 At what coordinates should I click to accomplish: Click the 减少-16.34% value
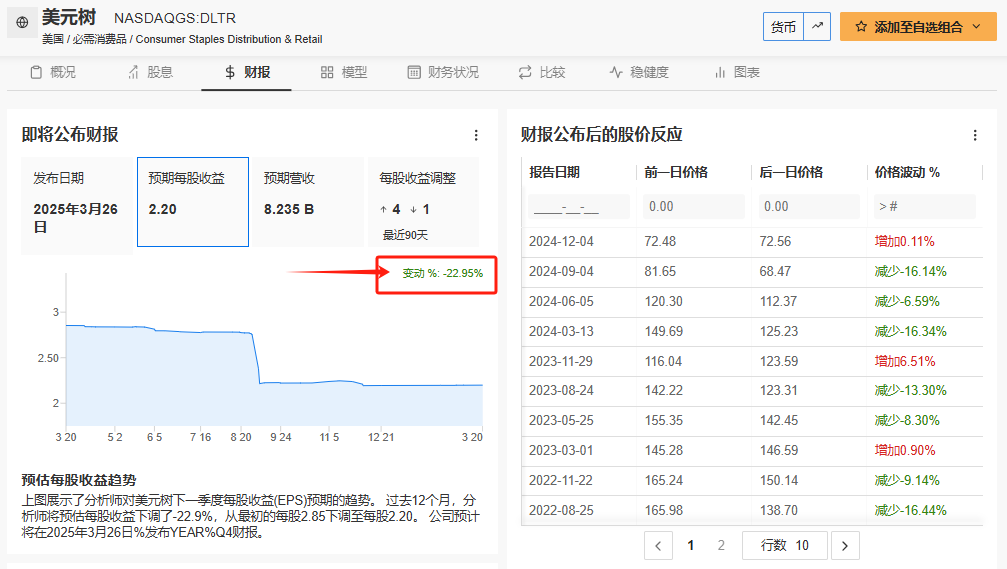(911, 331)
